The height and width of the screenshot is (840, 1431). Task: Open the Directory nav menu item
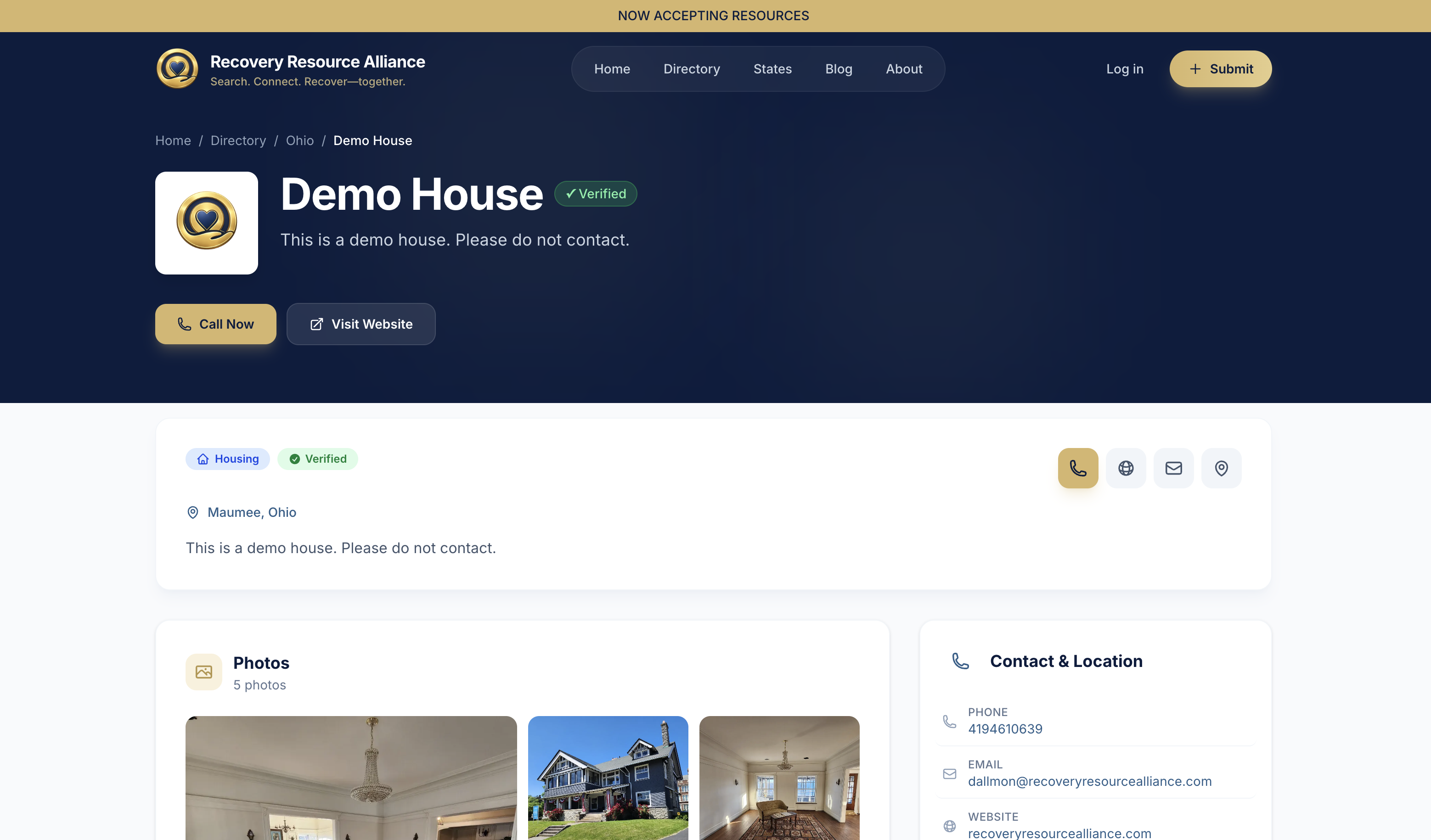[x=691, y=69]
